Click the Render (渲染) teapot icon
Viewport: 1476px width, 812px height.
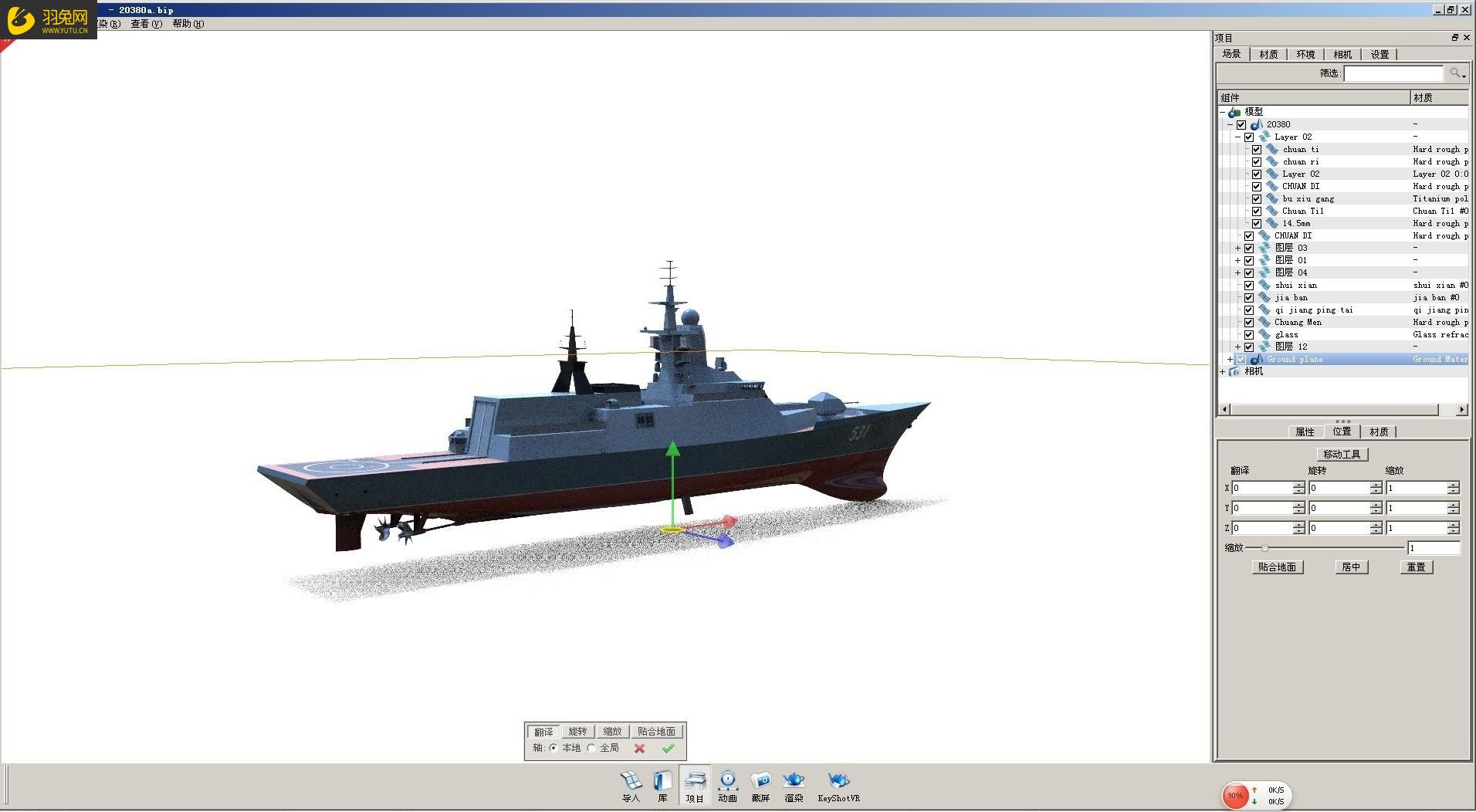794,781
